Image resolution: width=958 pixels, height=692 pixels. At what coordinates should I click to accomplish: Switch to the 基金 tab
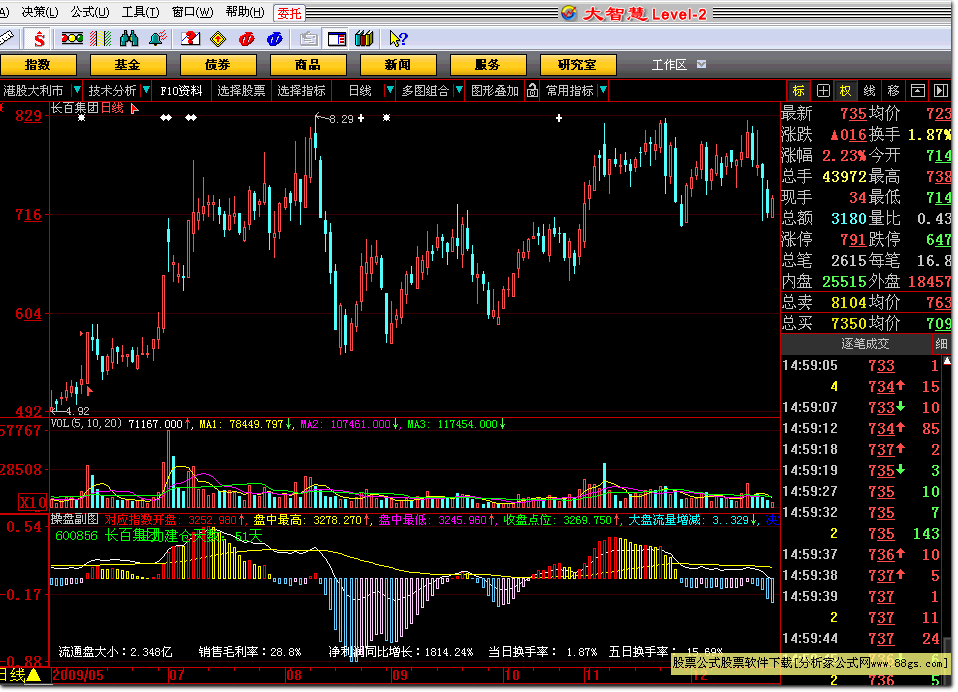[128, 65]
